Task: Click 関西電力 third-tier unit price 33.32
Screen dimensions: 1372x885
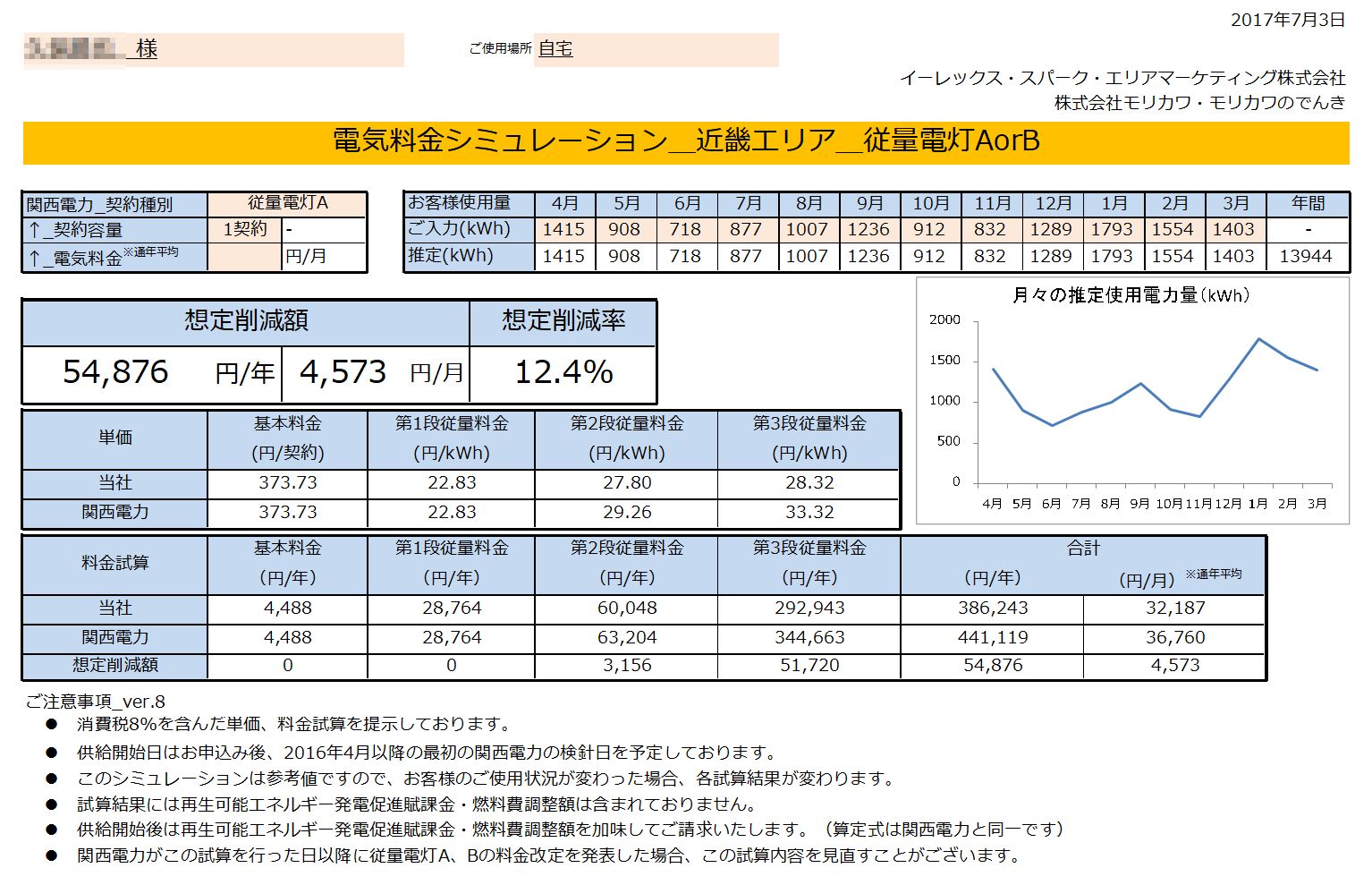Action: (809, 513)
